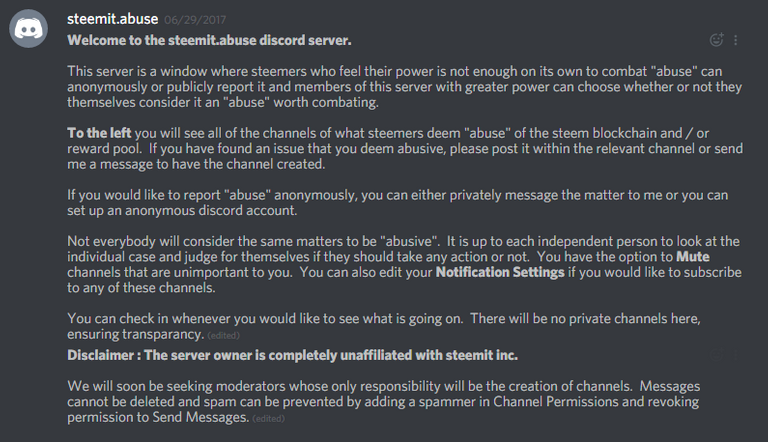Click the paragraph starting 'Not everybody will consider'
Viewport: 768px width, 442px height.
click(x=405, y=264)
